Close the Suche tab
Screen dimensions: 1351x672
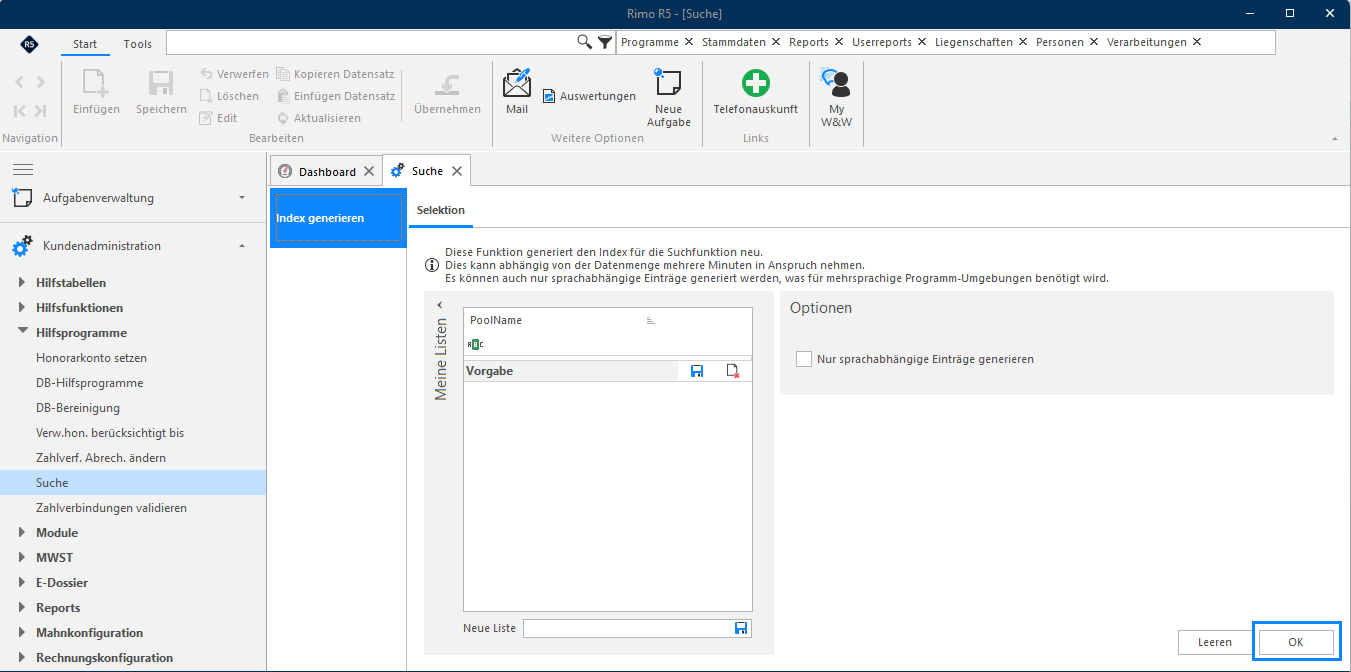pos(457,171)
